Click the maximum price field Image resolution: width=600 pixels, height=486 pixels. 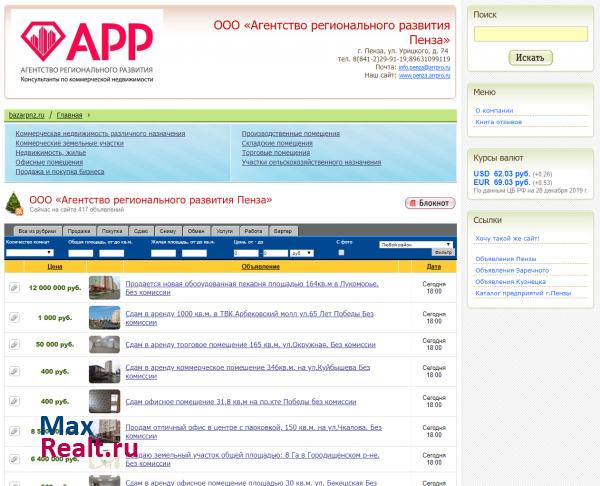click(276, 253)
